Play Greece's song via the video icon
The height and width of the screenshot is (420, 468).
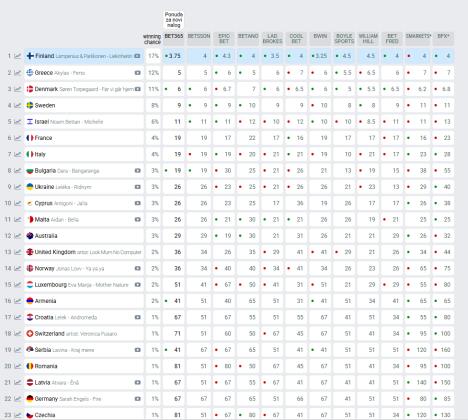[x=137, y=73]
